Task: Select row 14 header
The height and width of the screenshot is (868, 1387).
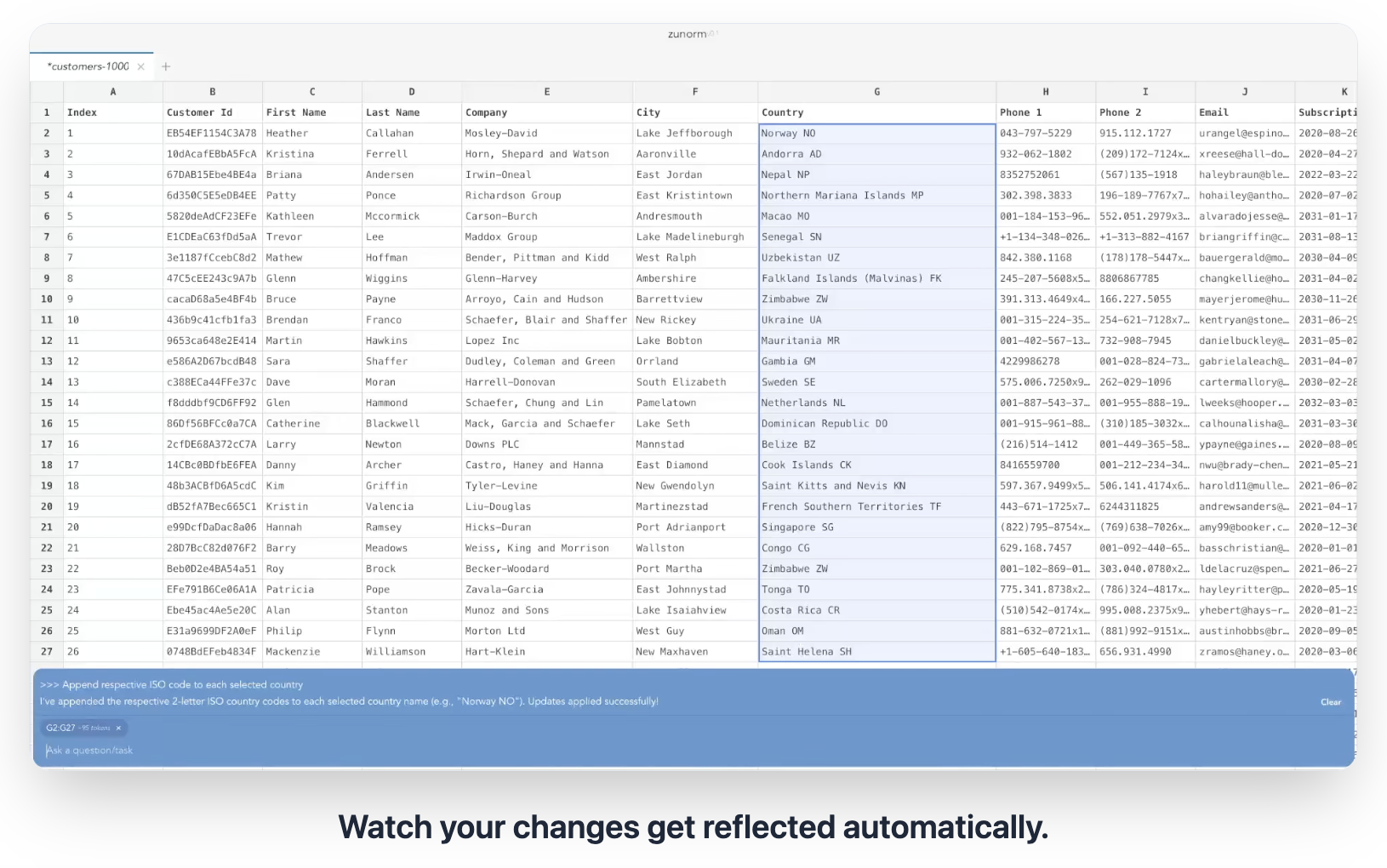Action: coord(47,382)
